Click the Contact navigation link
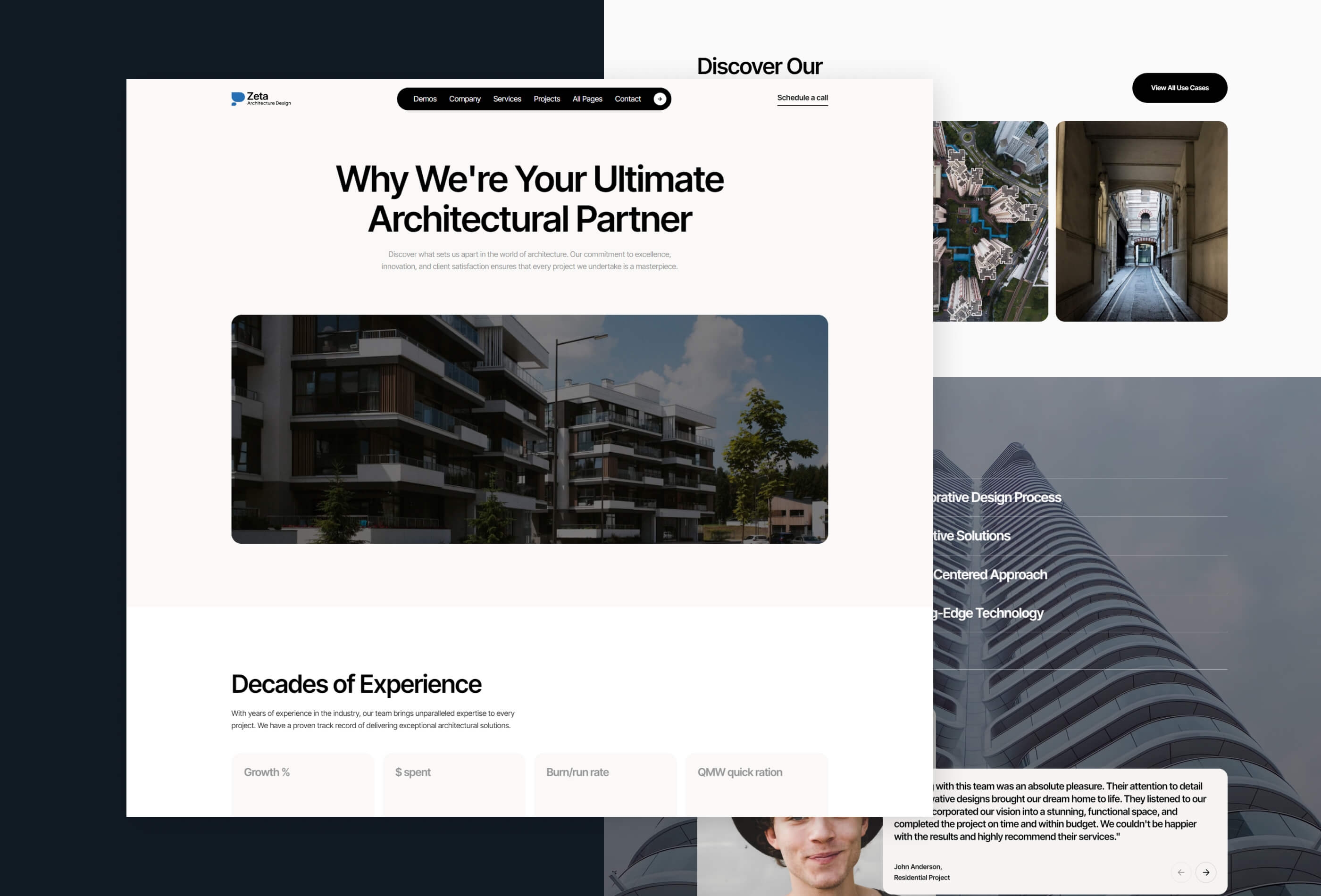This screenshot has height=896, width=1321. tap(627, 98)
